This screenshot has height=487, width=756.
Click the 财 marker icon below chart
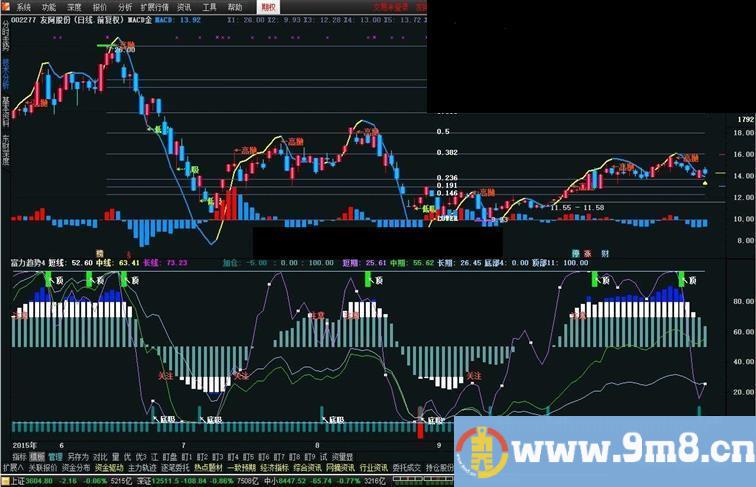[x=603, y=253]
